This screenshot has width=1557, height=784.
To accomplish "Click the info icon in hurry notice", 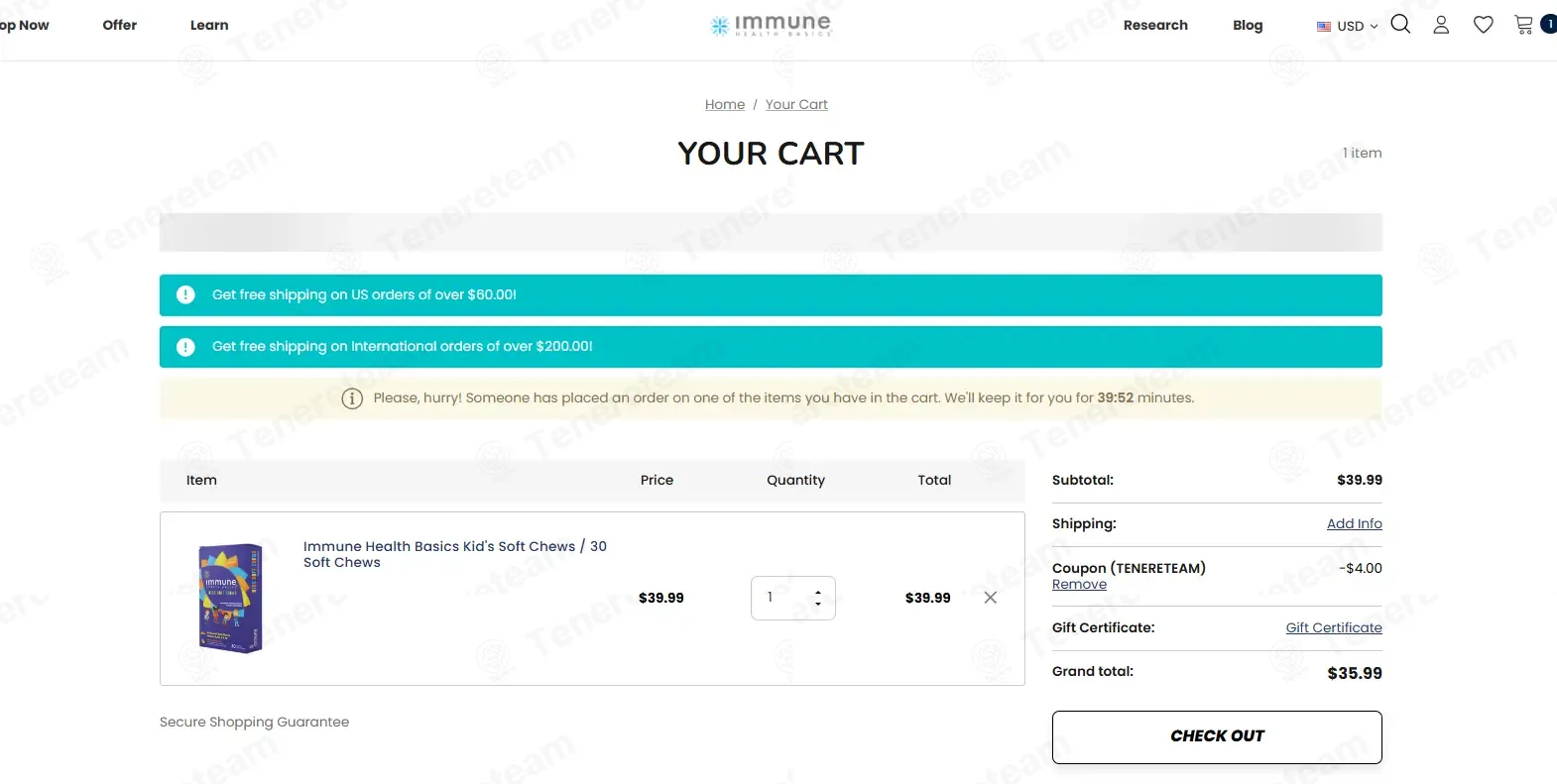I will coord(352,398).
